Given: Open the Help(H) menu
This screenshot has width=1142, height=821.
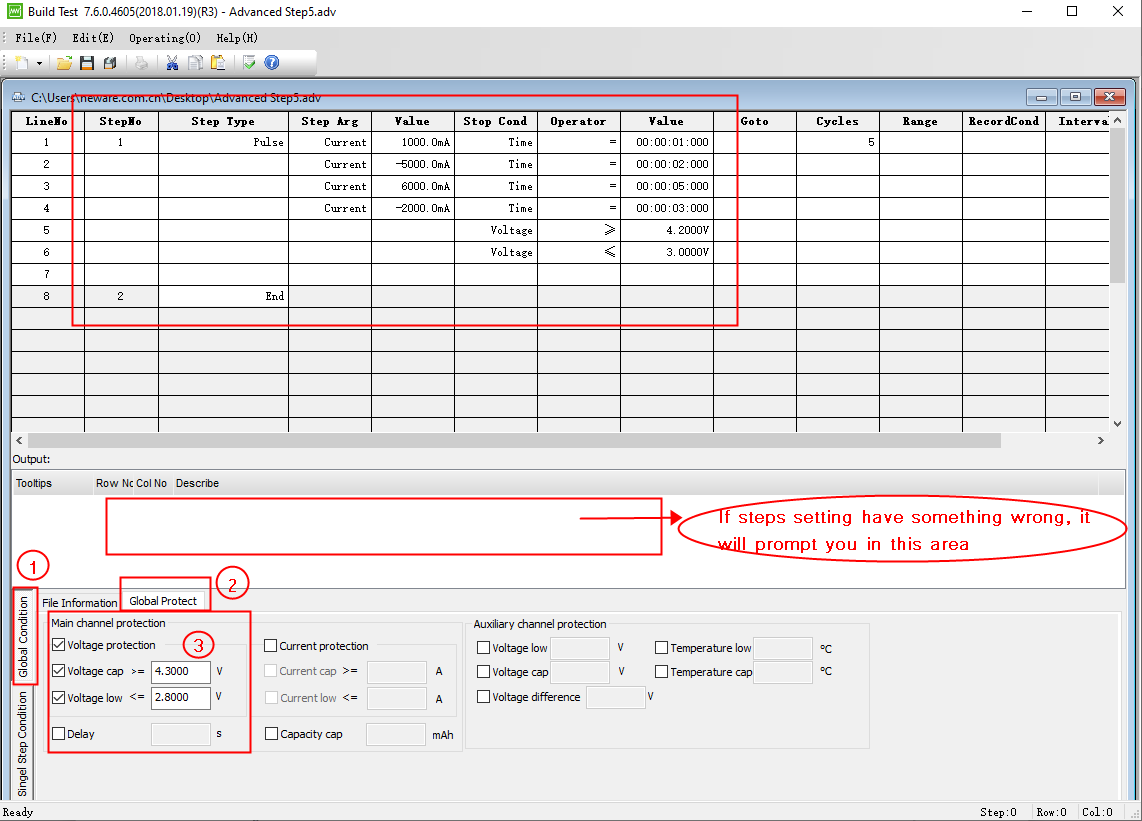Looking at the screenshot, I should coord(237,38).
